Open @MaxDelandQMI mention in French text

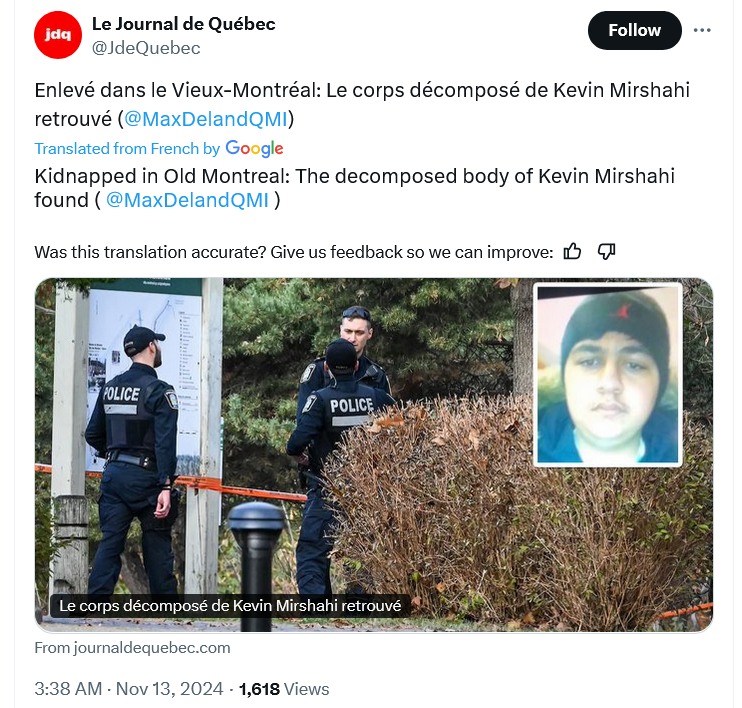(206, 119)
